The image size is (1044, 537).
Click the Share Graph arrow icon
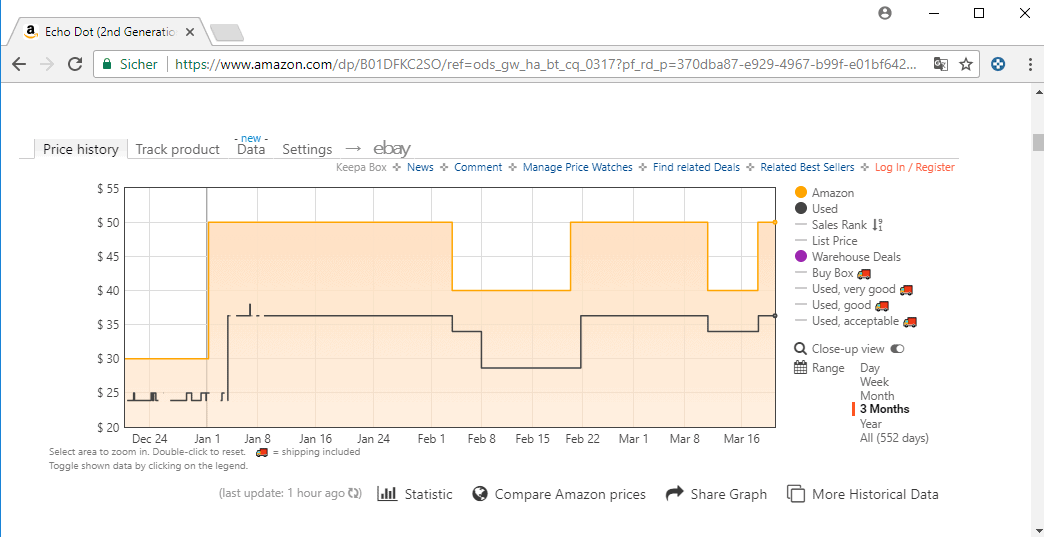[x=675, y=494]
